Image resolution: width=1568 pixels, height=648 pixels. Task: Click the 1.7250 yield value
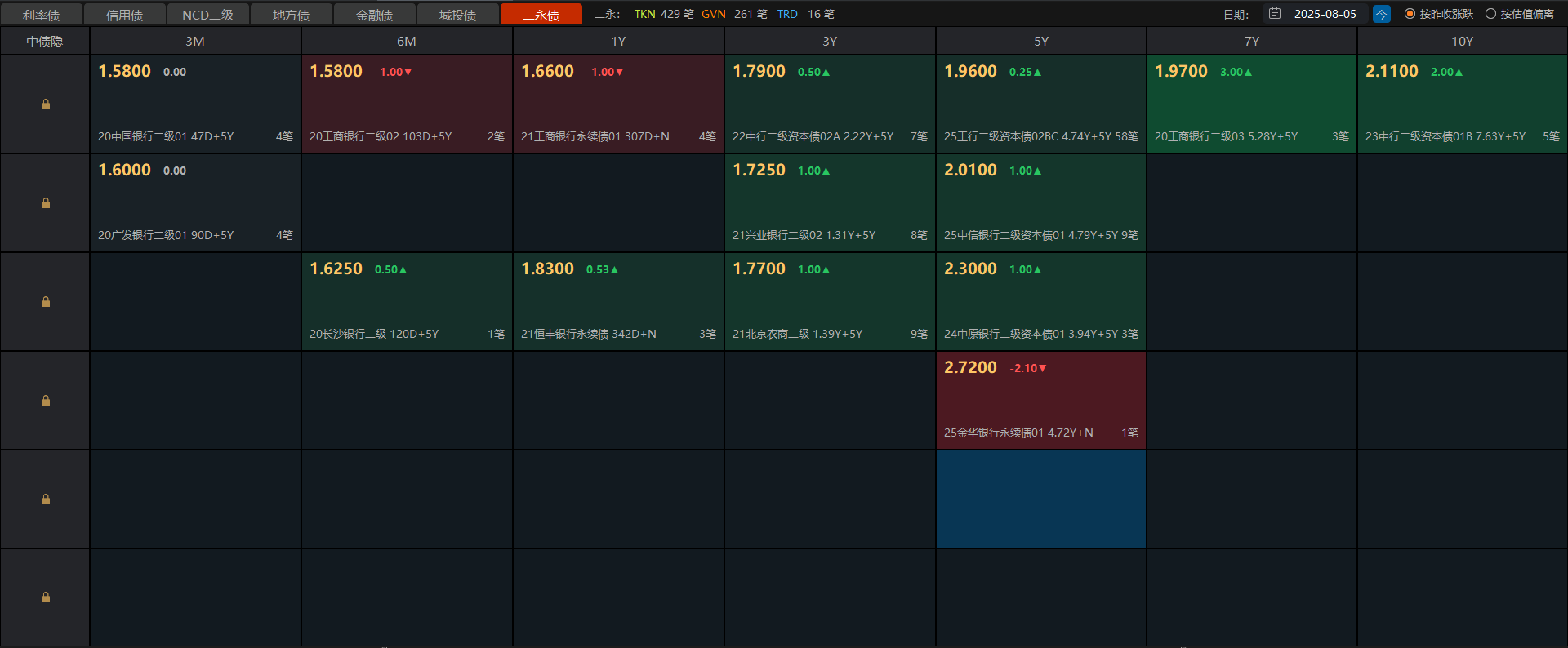click(759, 171)
